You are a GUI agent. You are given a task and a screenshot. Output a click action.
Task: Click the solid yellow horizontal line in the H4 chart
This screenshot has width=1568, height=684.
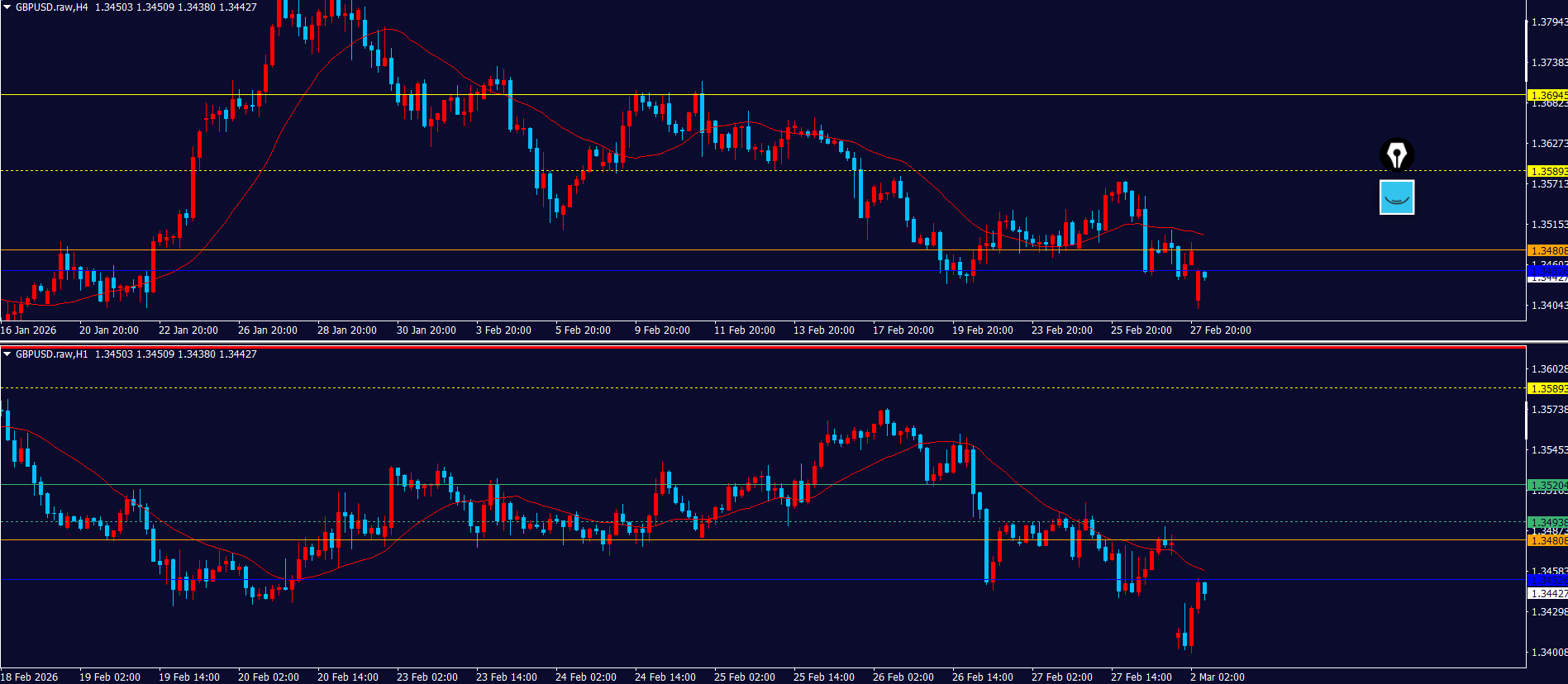point(744,95)
